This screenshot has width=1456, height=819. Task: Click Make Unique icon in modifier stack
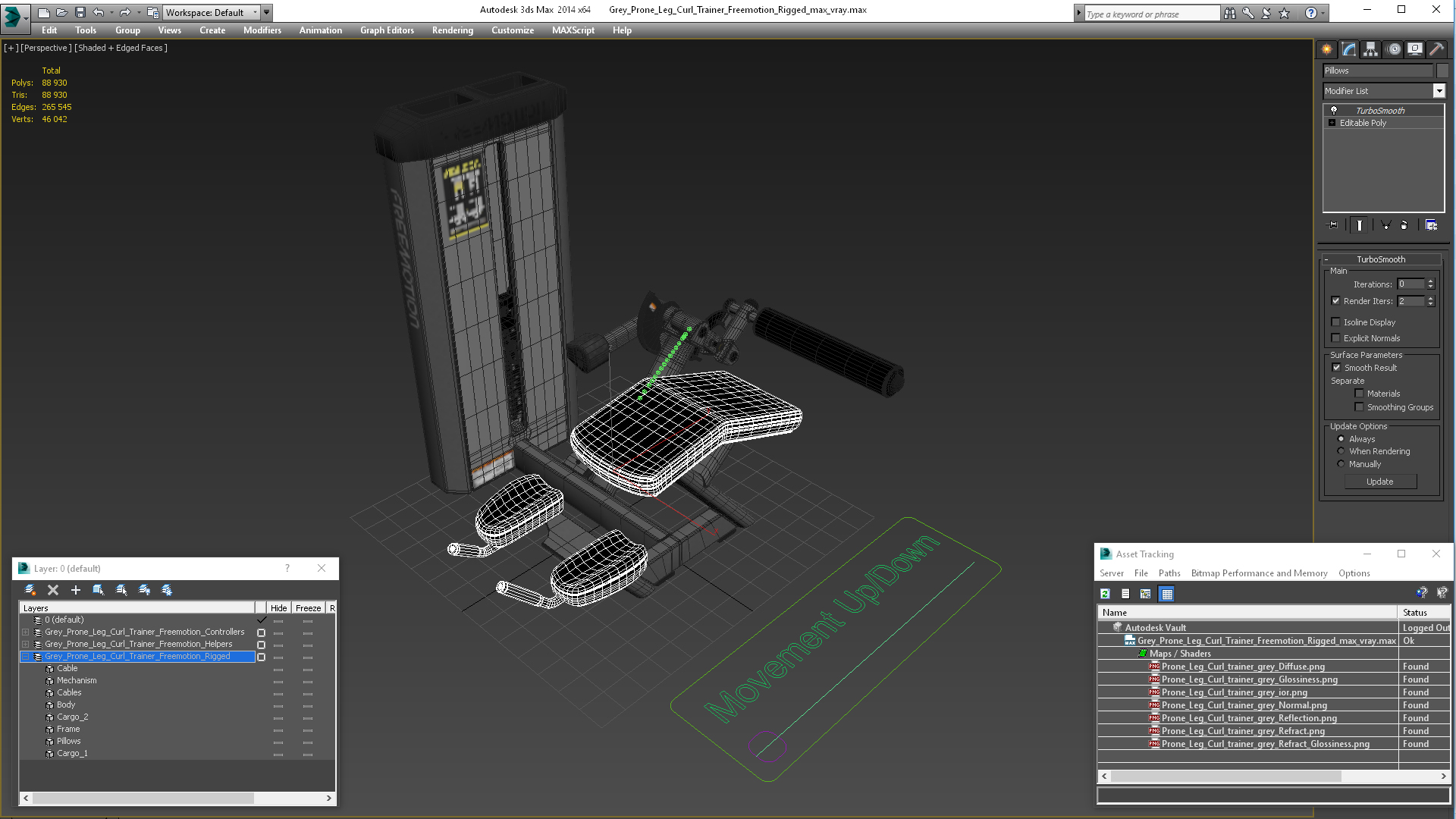click(x=1385, y=225)
